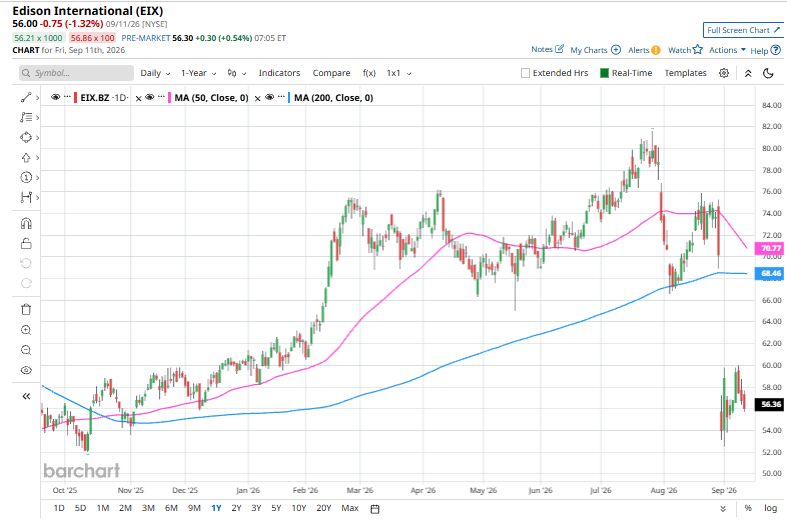Image resolution: width=787 pixels, height=525 pixels.
Task: Select the trend line drawing tool
Action: (26, 97)
